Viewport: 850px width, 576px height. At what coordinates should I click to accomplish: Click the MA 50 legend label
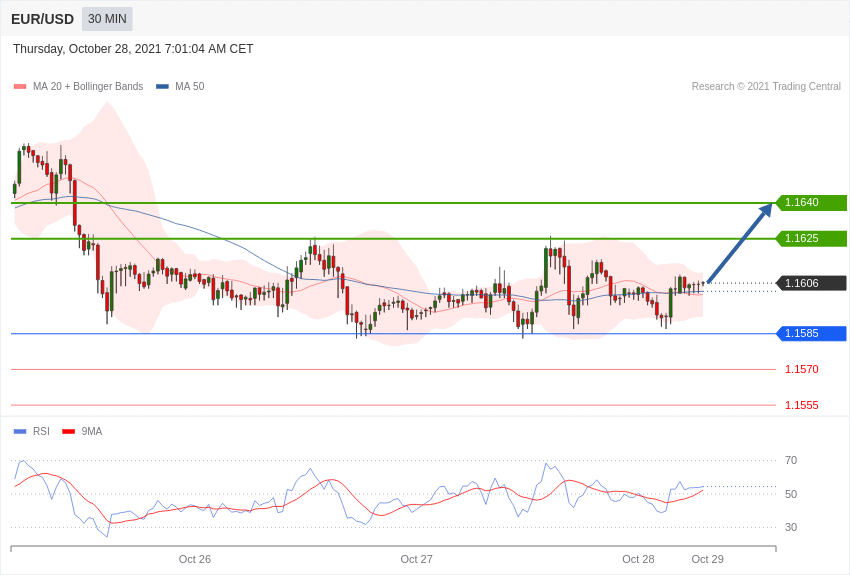(190, 86)
